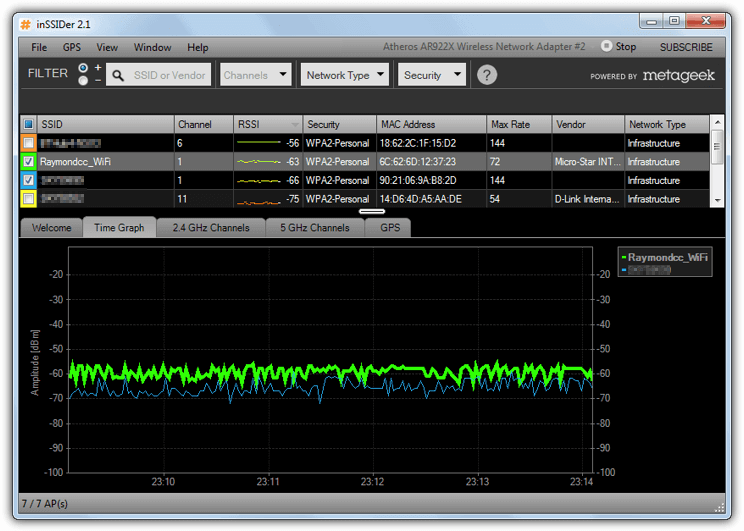Select the minus exclude filter radio button

tap(83, 81)
